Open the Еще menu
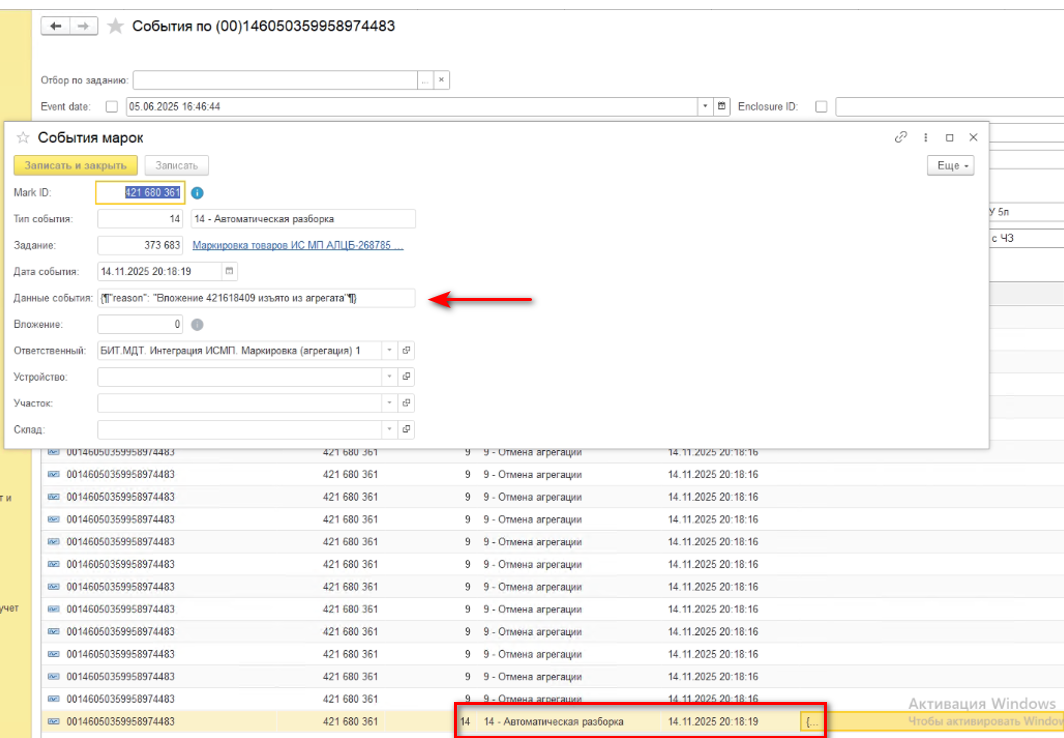The height and width of the screenshot is (738, 1064). click(x=950, y=166)
